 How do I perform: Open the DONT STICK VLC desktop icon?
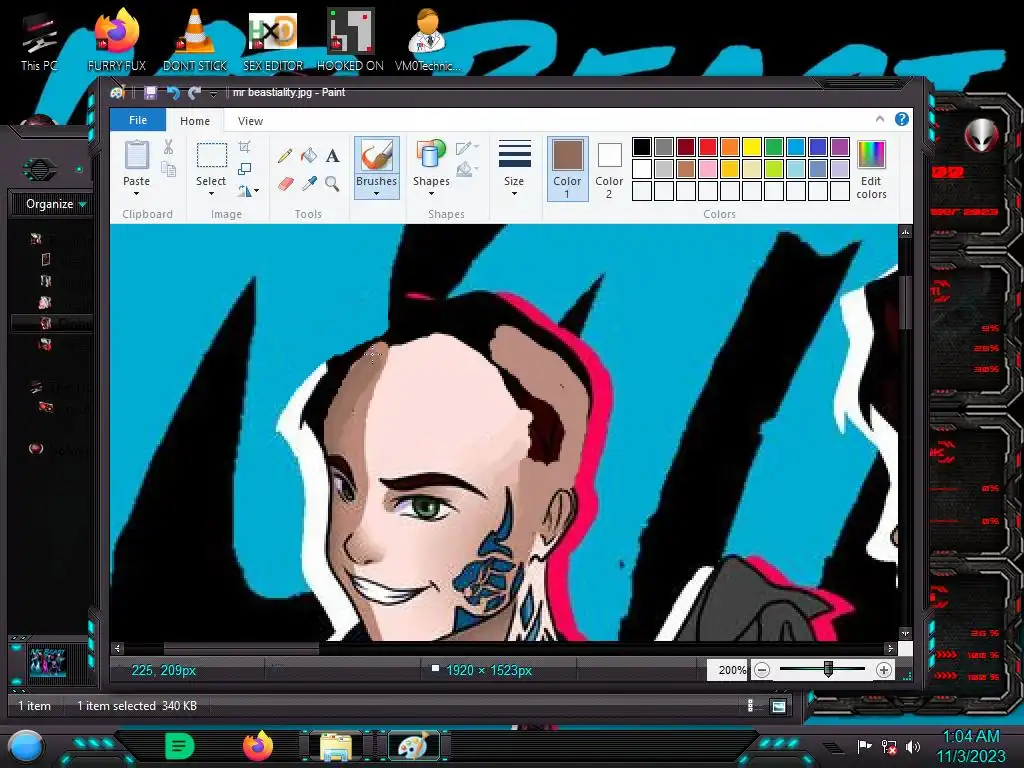[x=195, y=39]
